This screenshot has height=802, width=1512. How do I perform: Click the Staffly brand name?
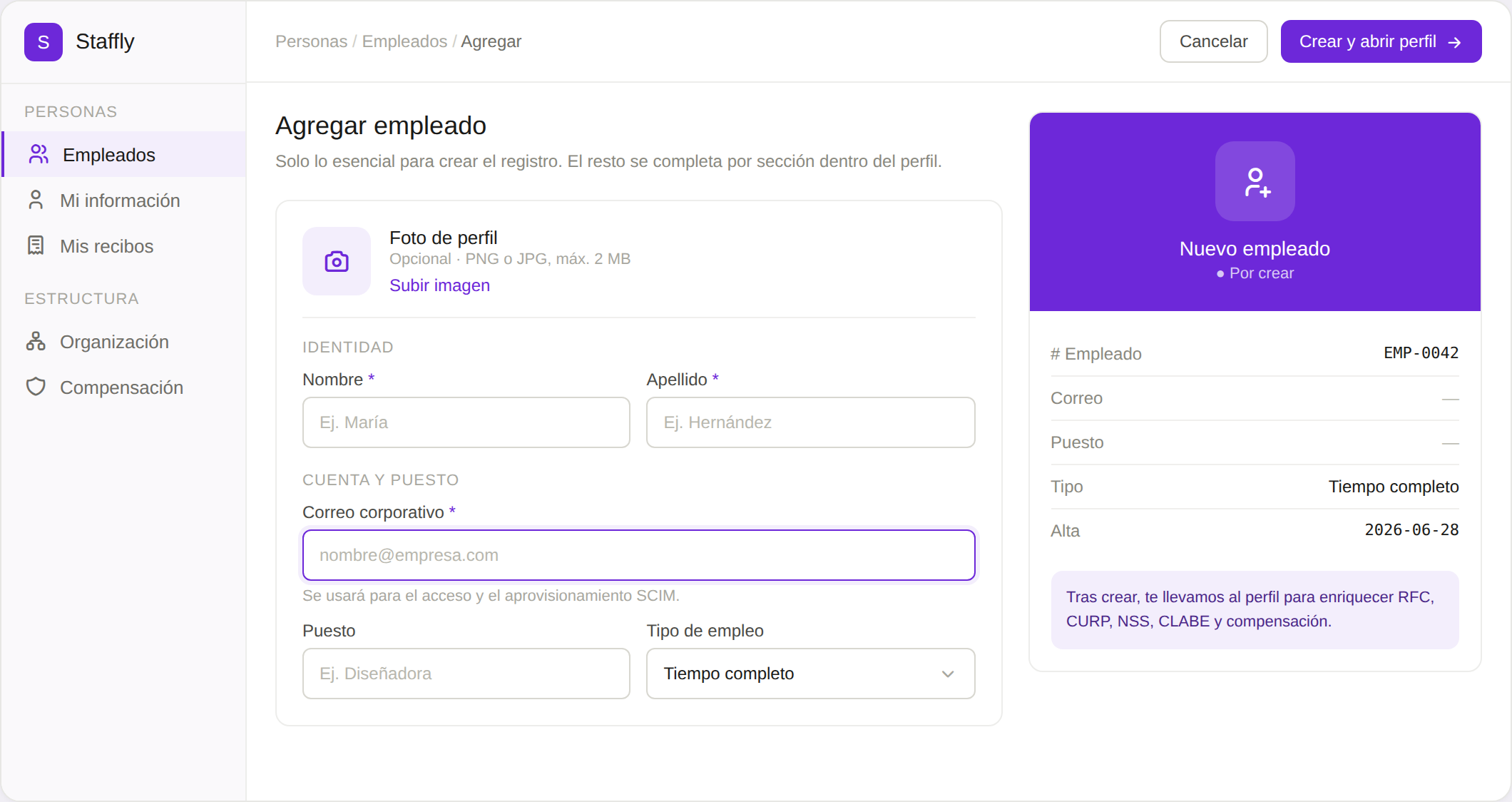pyautogui.click(x=105, y=41)
